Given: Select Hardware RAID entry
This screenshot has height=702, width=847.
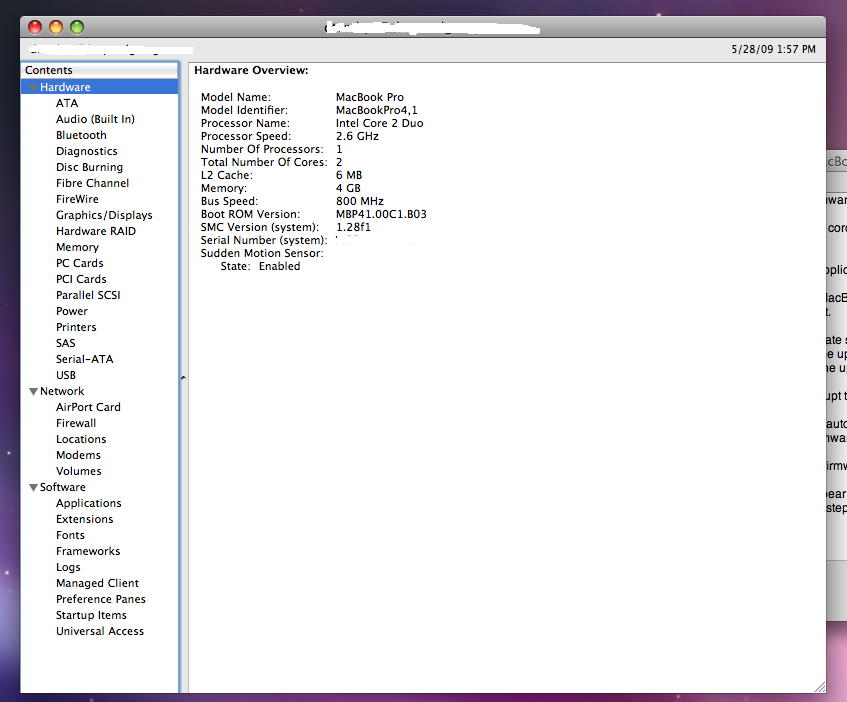Looking at the screenshot, I should 96,231.
